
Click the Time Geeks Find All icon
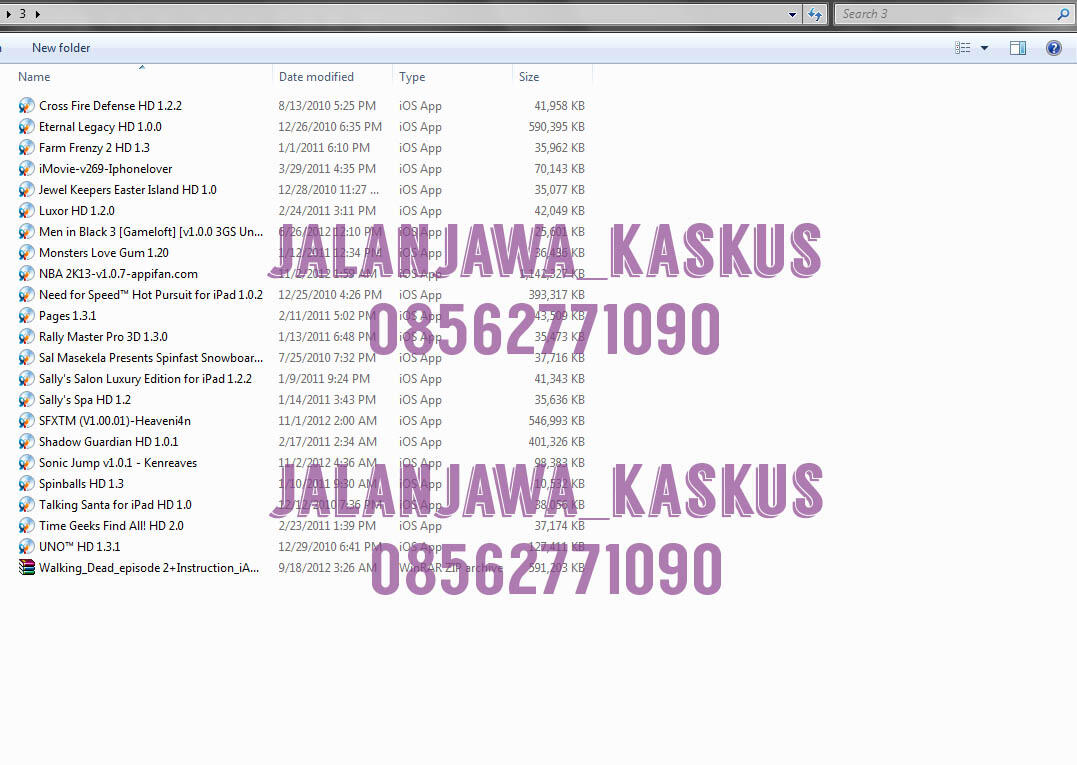coord(26,526)
